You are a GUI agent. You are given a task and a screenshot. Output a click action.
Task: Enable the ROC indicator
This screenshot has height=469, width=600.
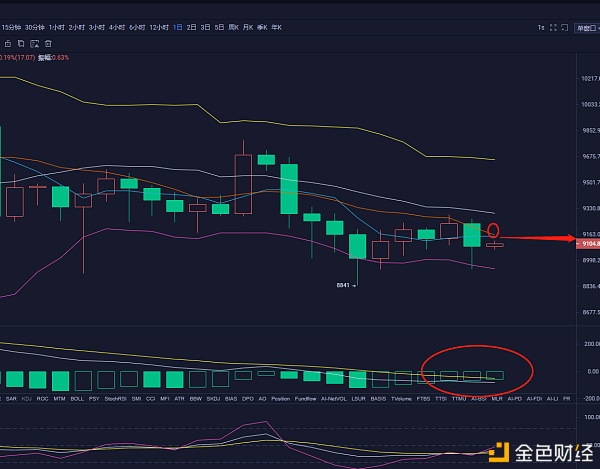point(42,399)
